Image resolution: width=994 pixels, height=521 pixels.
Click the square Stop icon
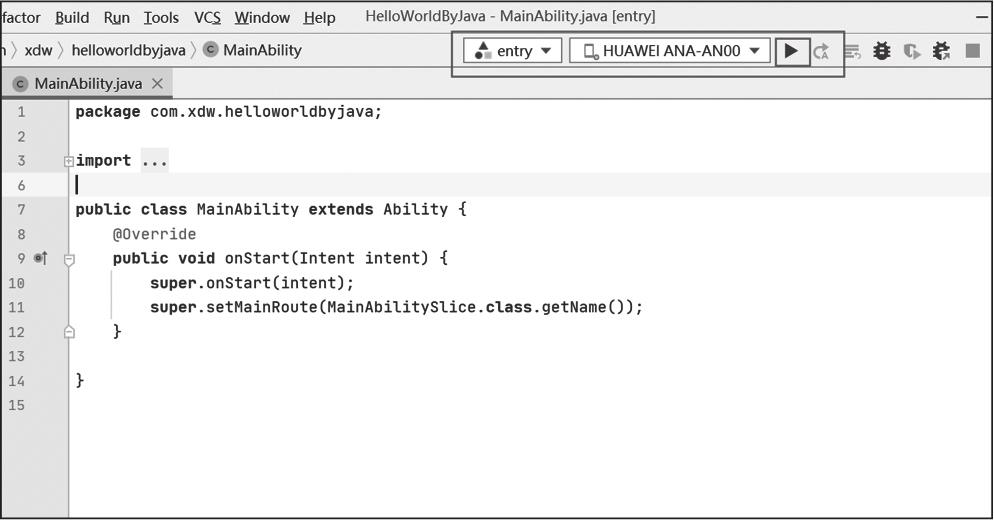coord(973,51)
